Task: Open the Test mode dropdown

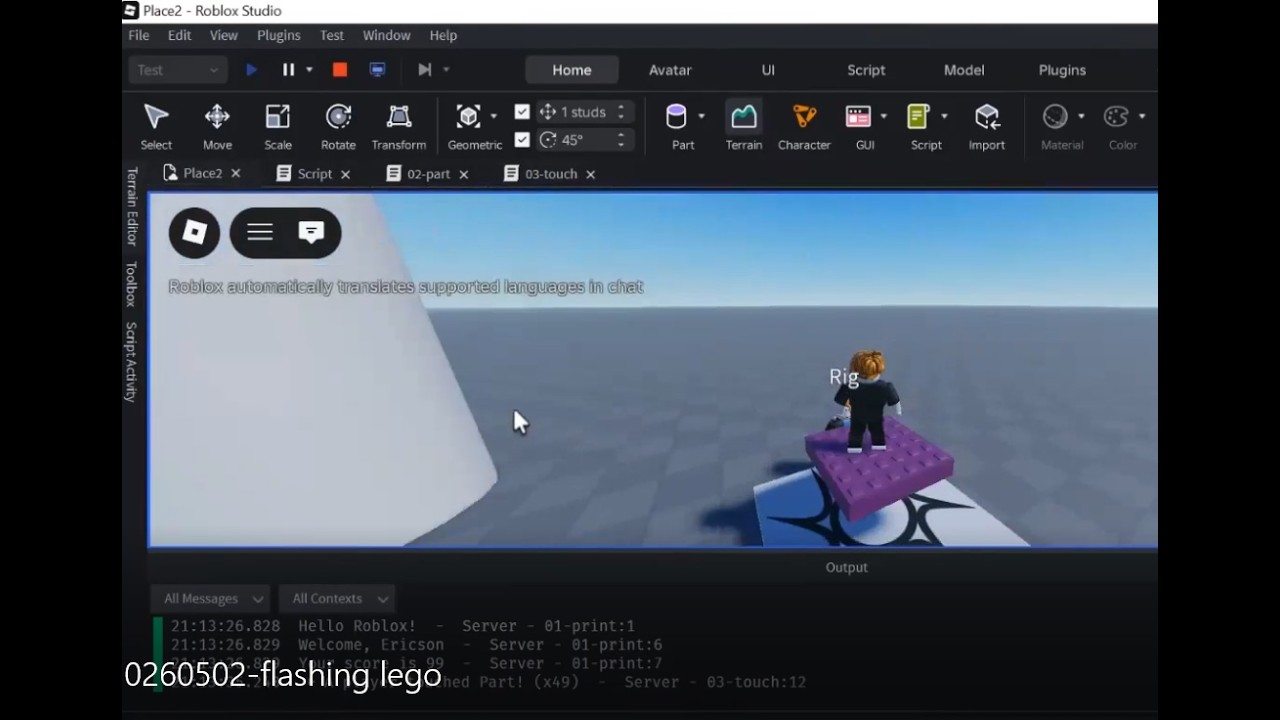Action: point(178,70)
